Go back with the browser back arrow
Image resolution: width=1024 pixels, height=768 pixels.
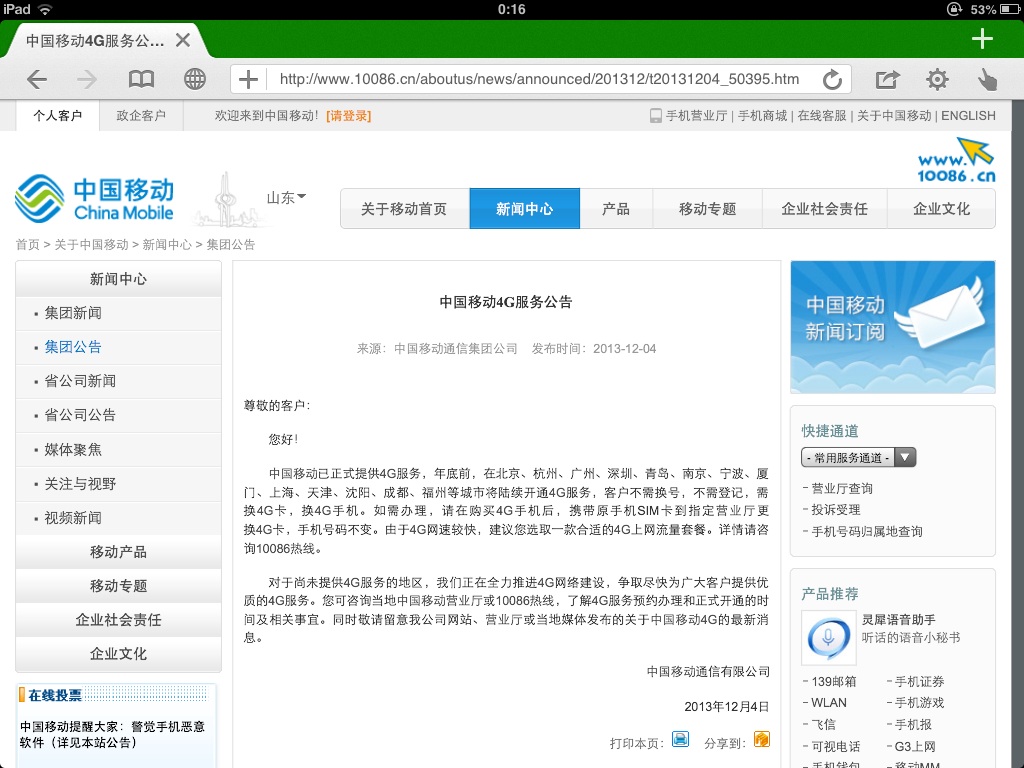point(37,80)
